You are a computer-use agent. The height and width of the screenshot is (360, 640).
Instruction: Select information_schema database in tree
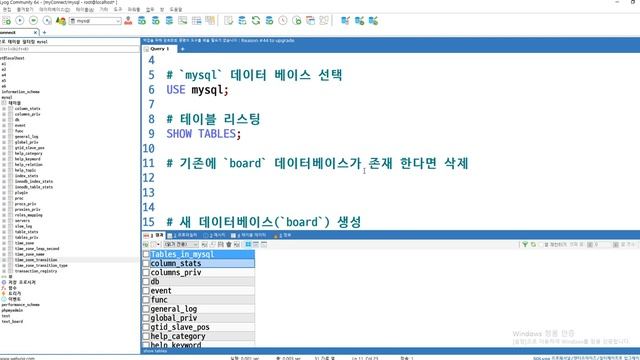tap(20, 92)
